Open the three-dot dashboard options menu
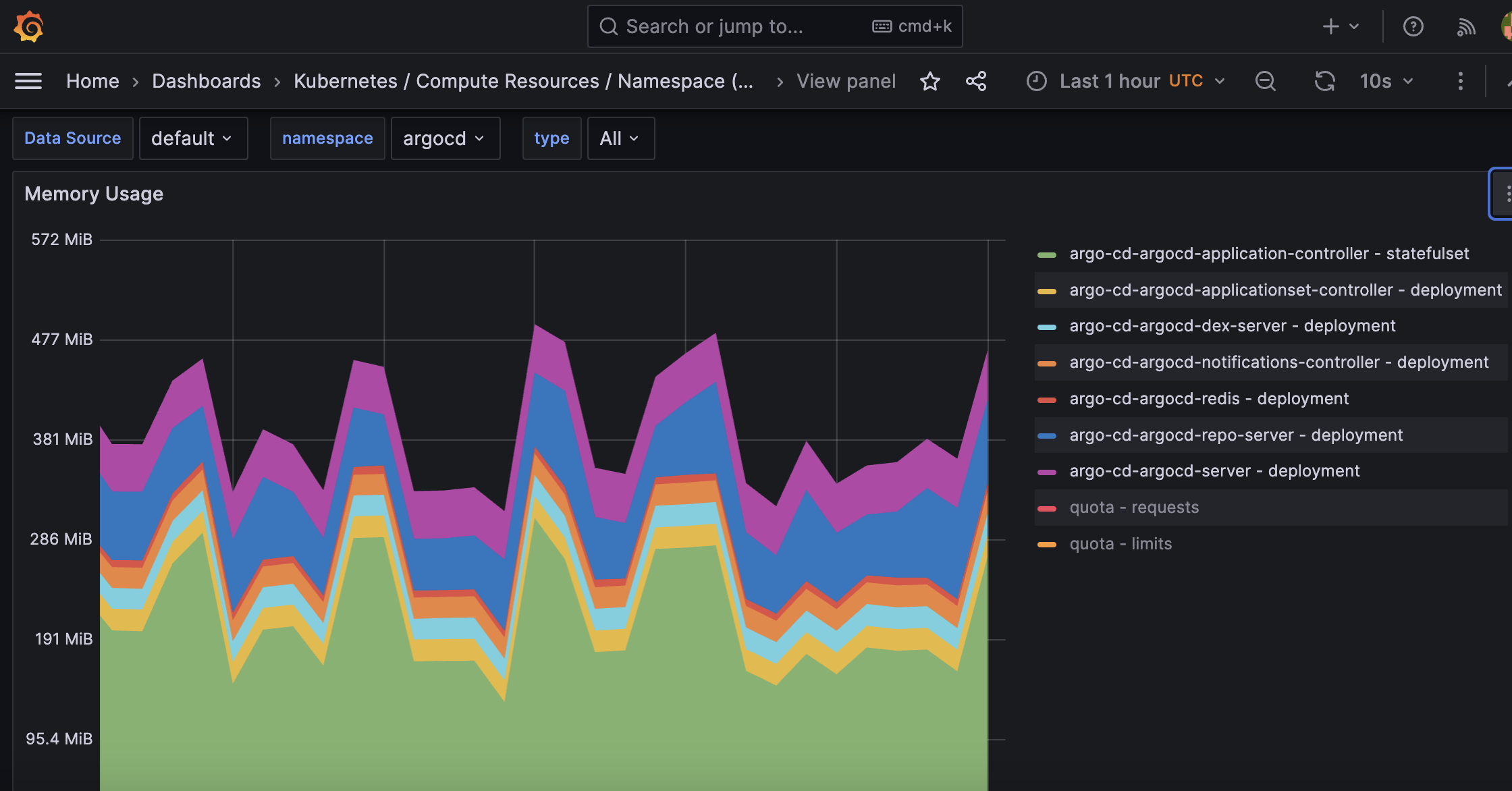The image size is (1512, 791). coord(1460,81)
